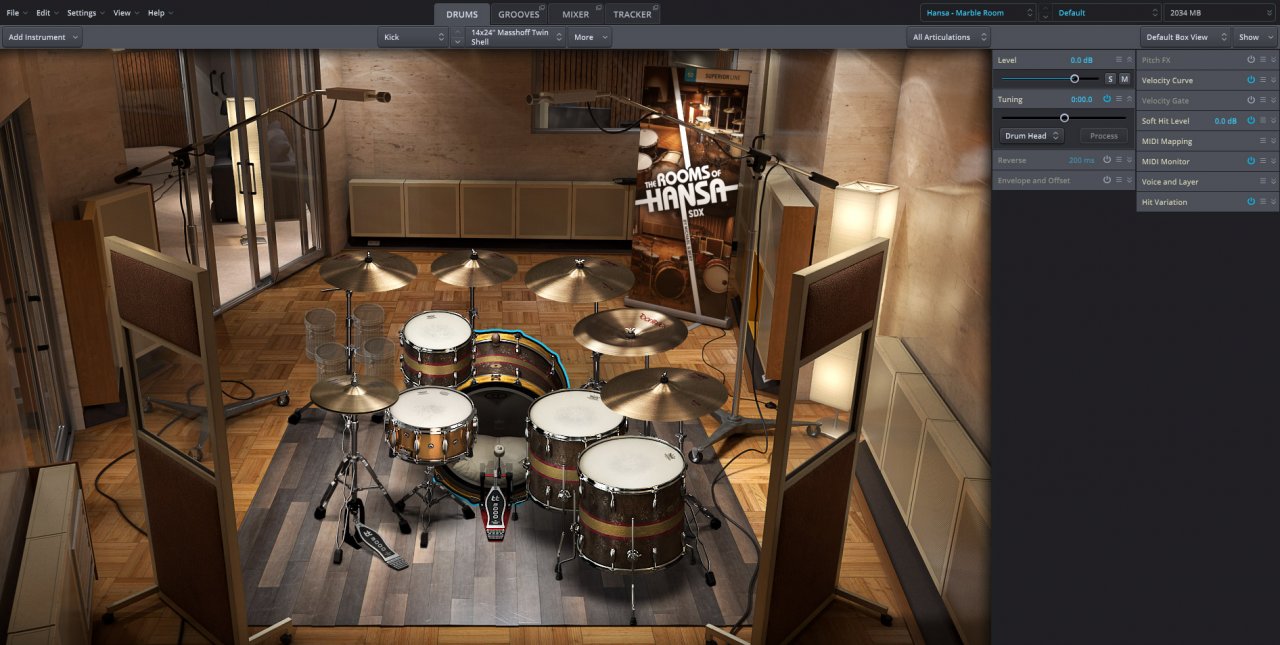Expand the Velocity Gate section
1280x645 pixels.
pyautogui.click(x=1274, y=100)
